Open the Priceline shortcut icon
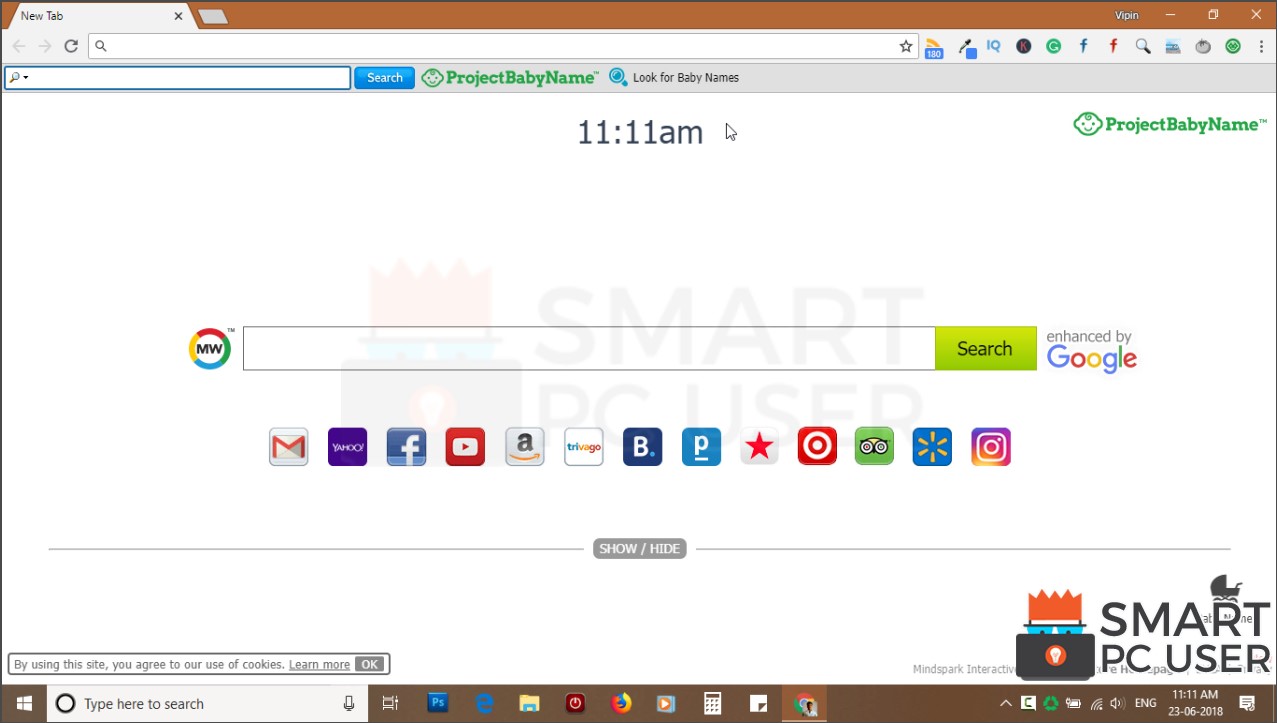This screenshot has width=1277, height=723. (701, 447)
